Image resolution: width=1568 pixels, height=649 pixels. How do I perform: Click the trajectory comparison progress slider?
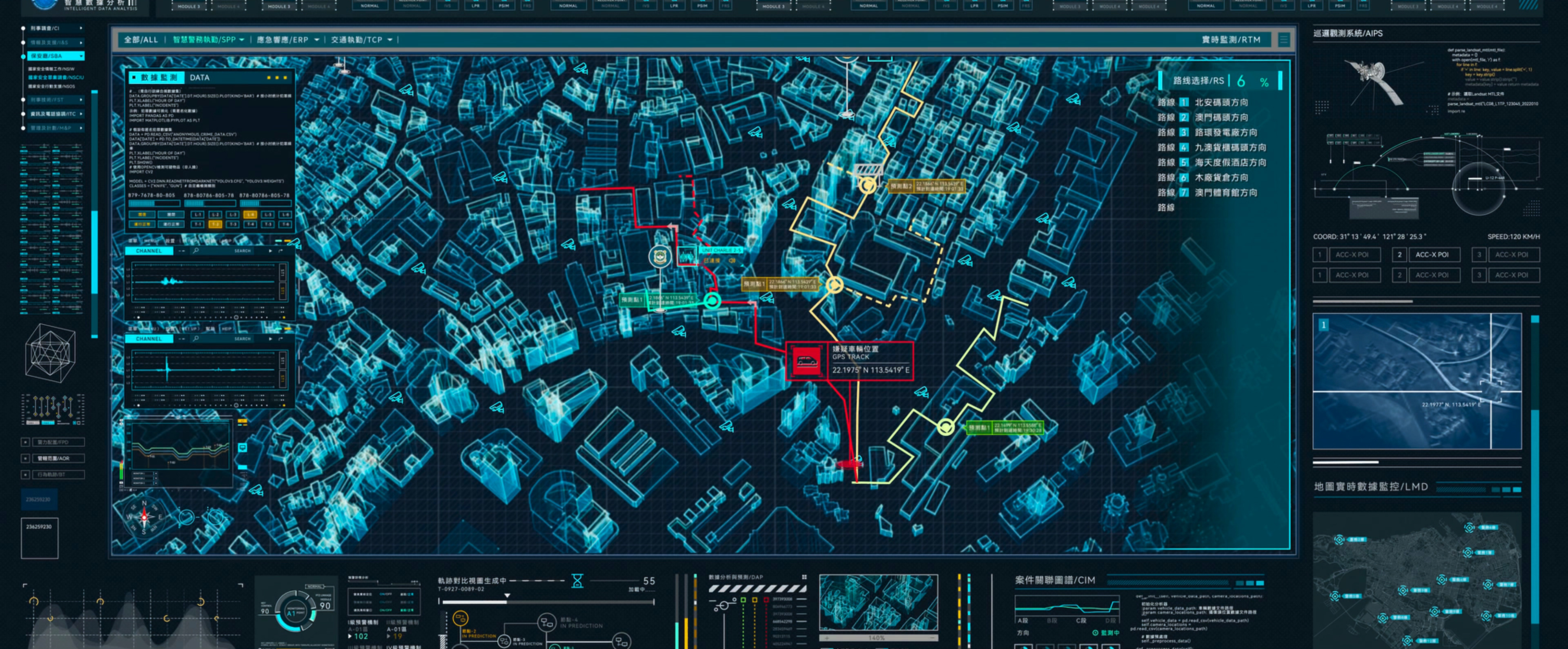[x=507, y=602]
